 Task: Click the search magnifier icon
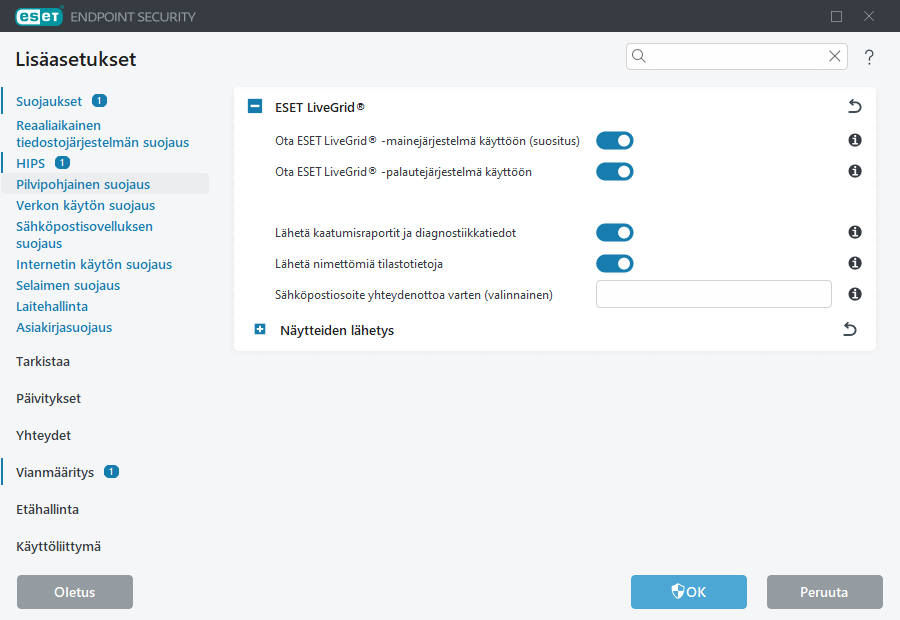639,56
